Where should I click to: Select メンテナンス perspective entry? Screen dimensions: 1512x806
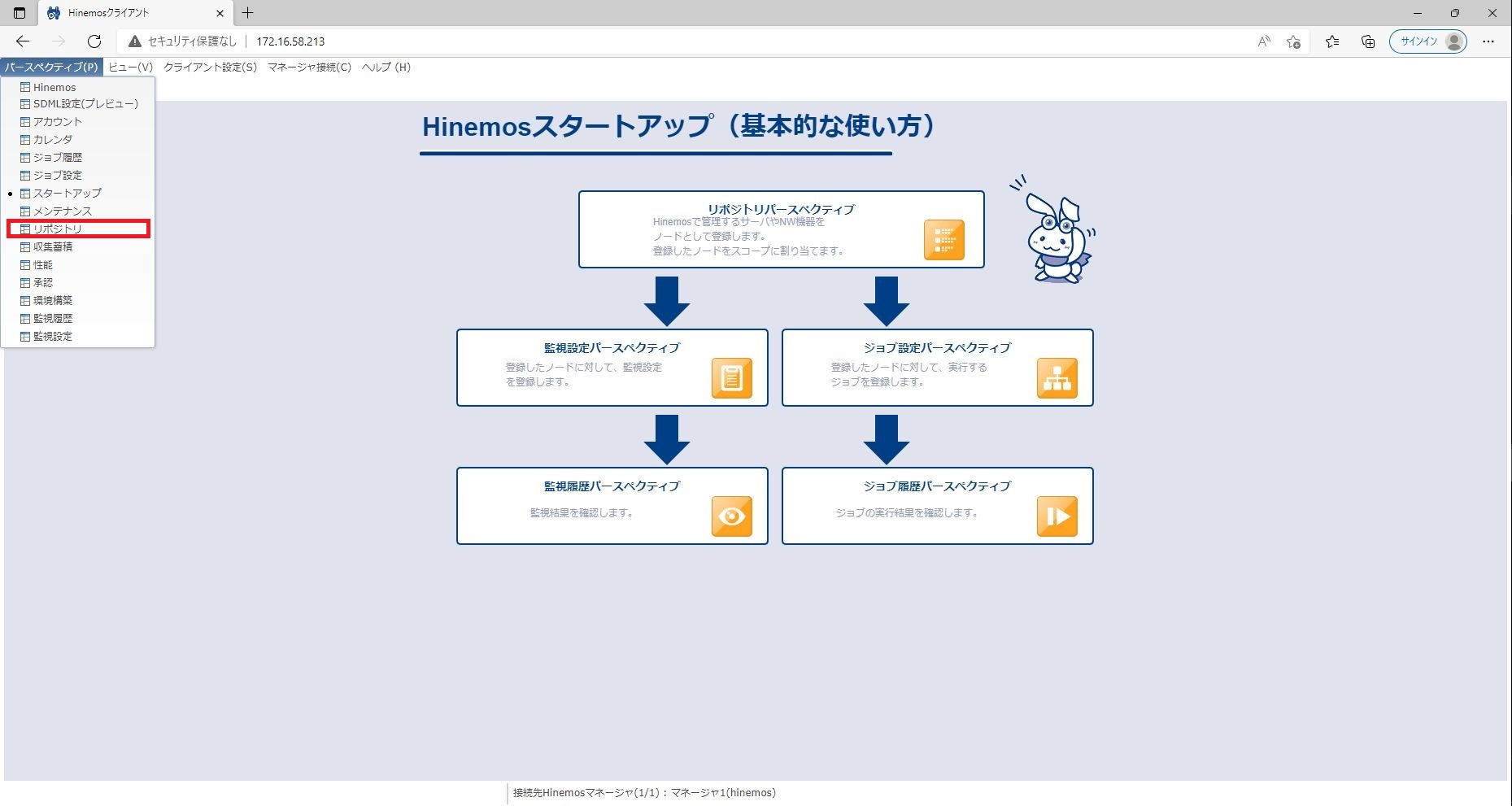tap(78, 211)
